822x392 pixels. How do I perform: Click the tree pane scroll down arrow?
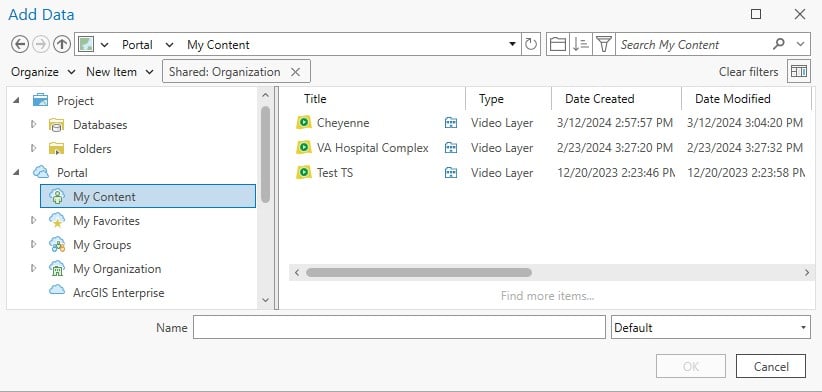pyautogui.click(x=265, y=300)
